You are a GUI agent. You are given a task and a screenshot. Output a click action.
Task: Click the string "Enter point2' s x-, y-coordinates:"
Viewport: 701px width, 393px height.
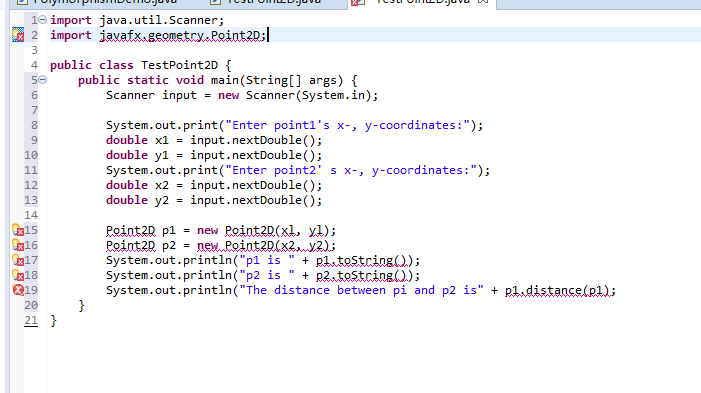351,170
